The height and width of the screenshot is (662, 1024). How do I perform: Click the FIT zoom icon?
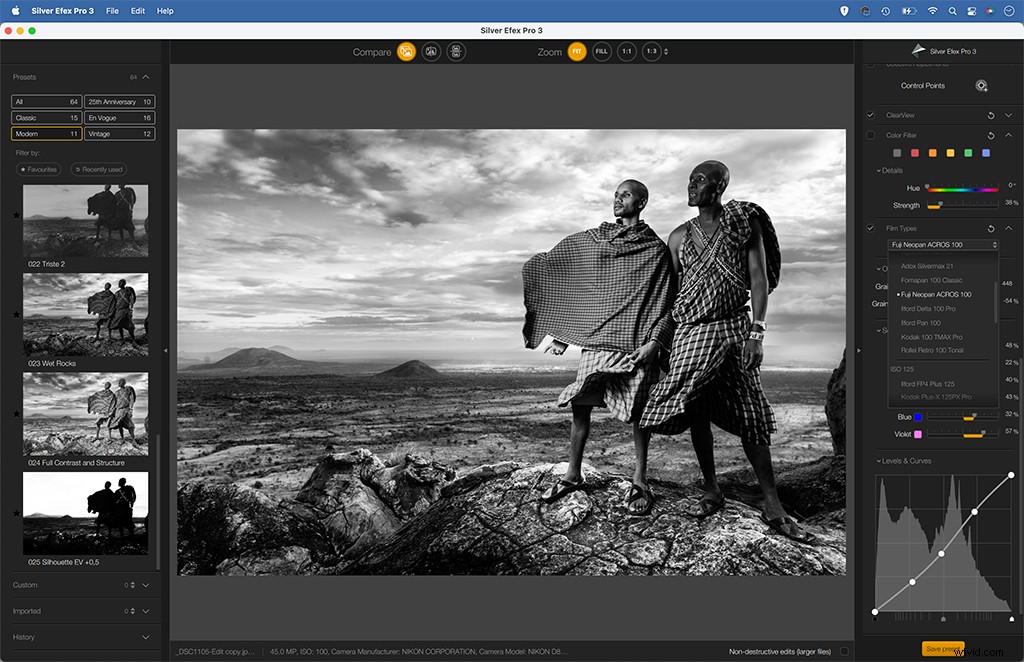pyautogui.click(x=578, y=51)
